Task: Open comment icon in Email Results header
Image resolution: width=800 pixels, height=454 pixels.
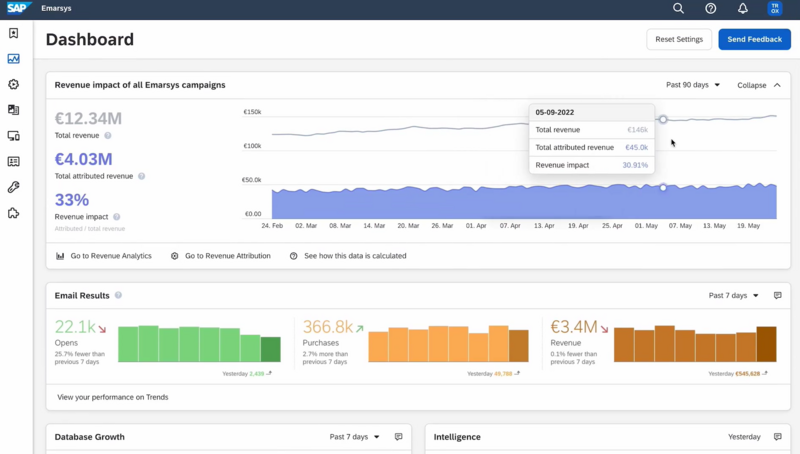Action: (x=778, y=295)
